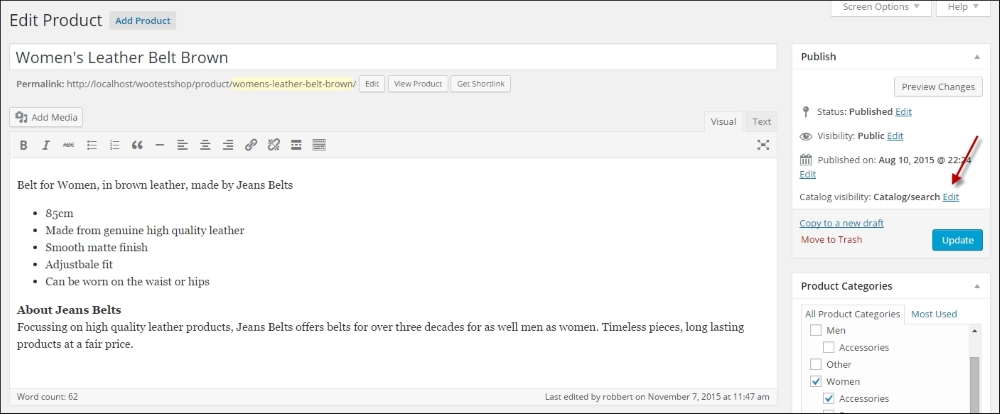The height and width of the screenshot is (414, 1000).
Task: Edit the Visibility setting
Action: pyautogui.click(x=895, y=136)
